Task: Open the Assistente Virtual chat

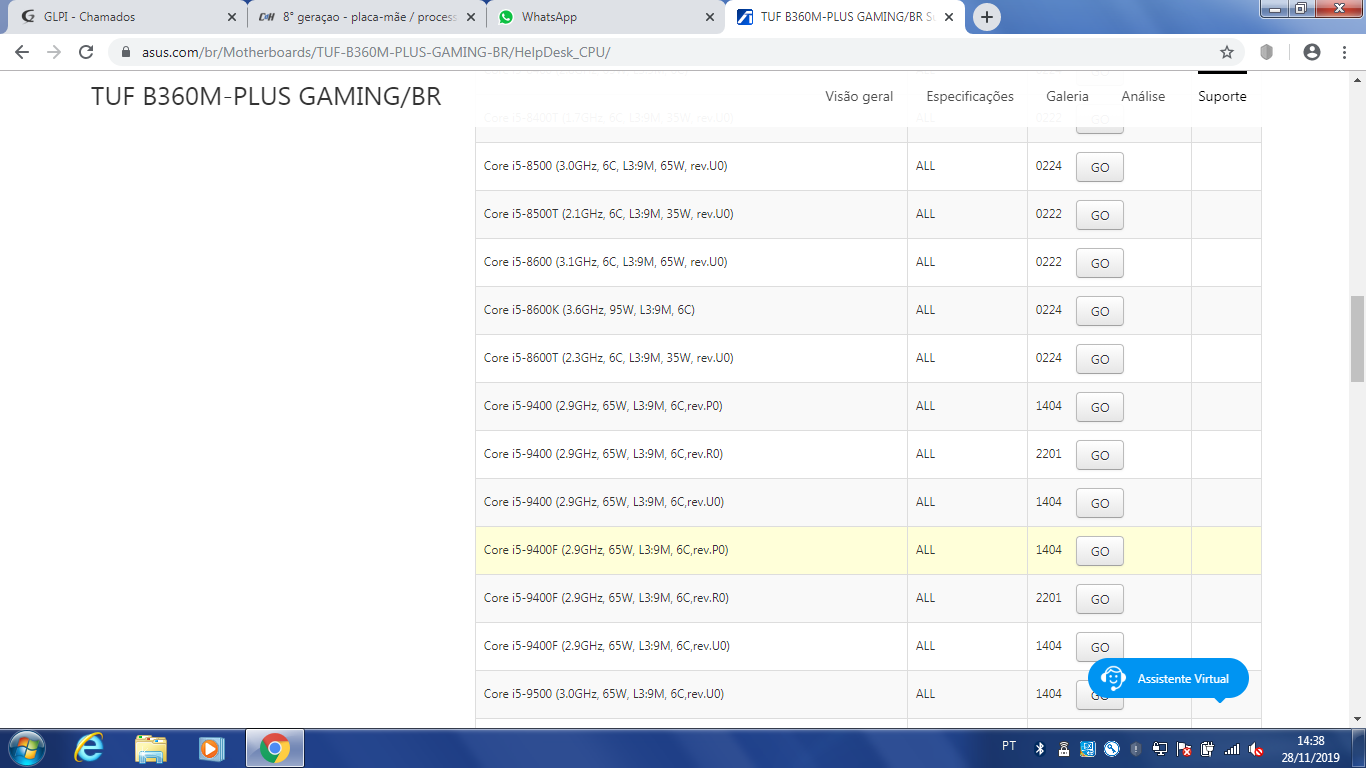Action: (x=1168, y=679)
